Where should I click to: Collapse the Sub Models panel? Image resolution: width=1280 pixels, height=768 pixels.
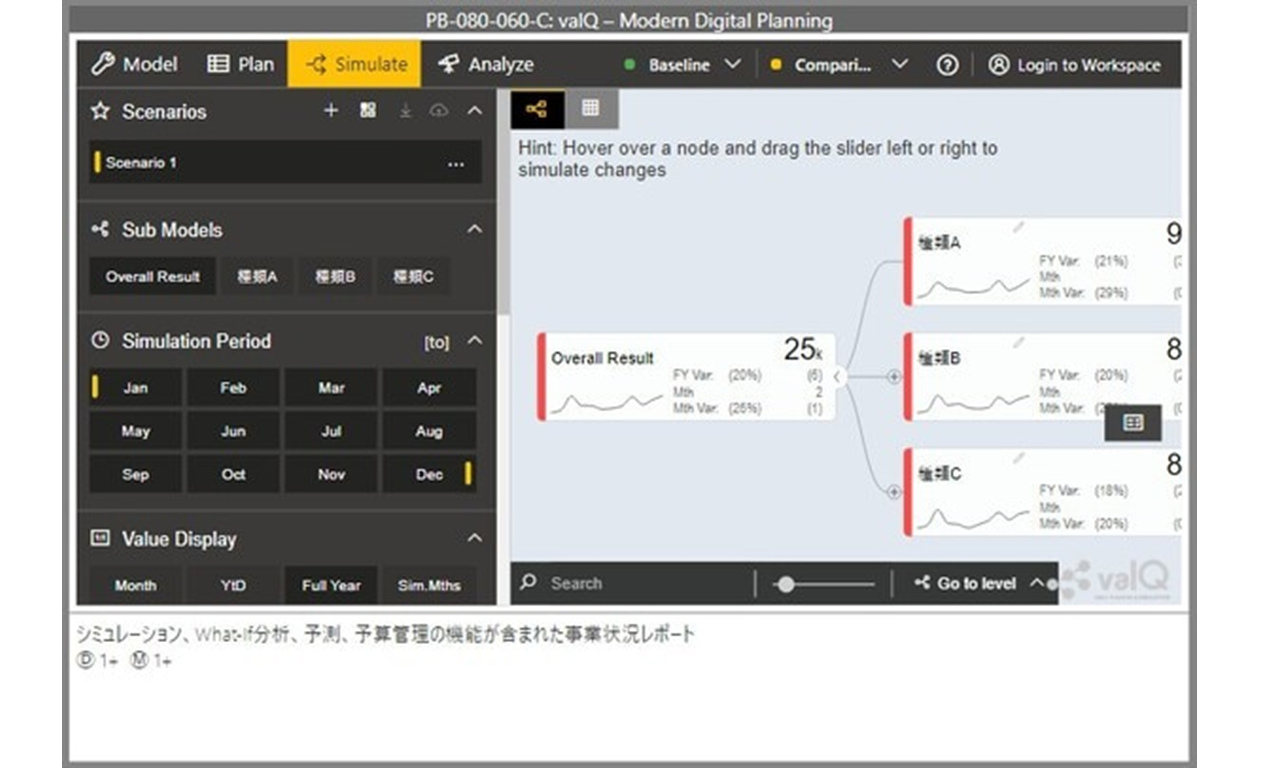click(x=475, y=229)
